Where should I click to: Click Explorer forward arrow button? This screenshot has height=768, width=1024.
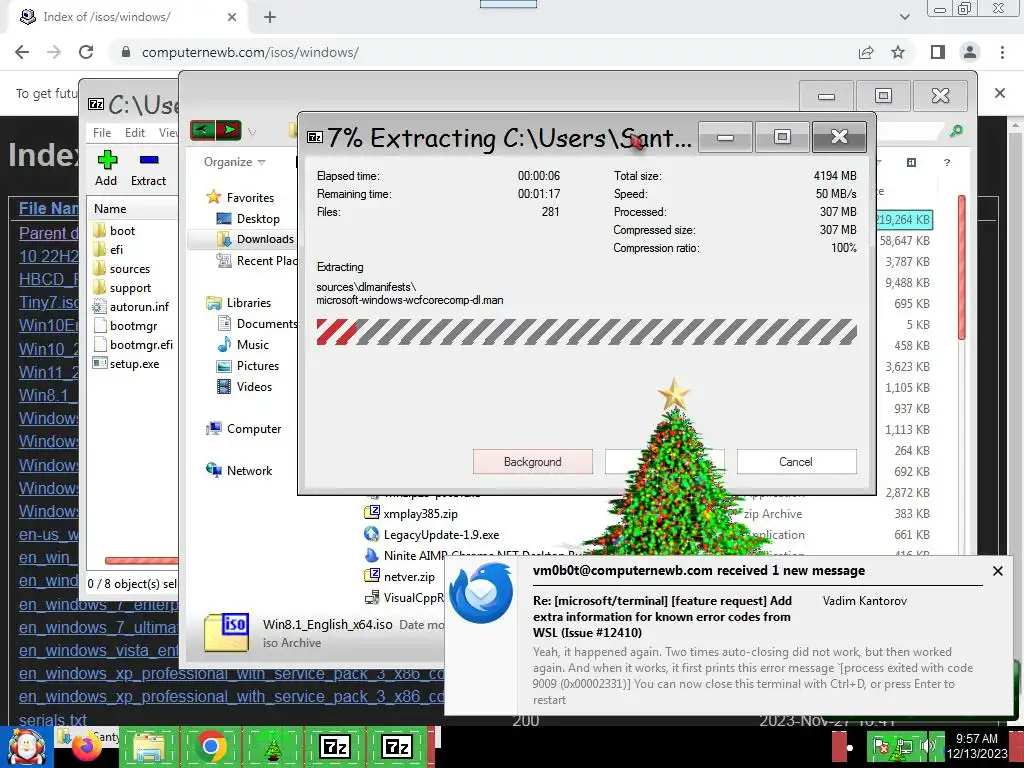tap(229, 130)
